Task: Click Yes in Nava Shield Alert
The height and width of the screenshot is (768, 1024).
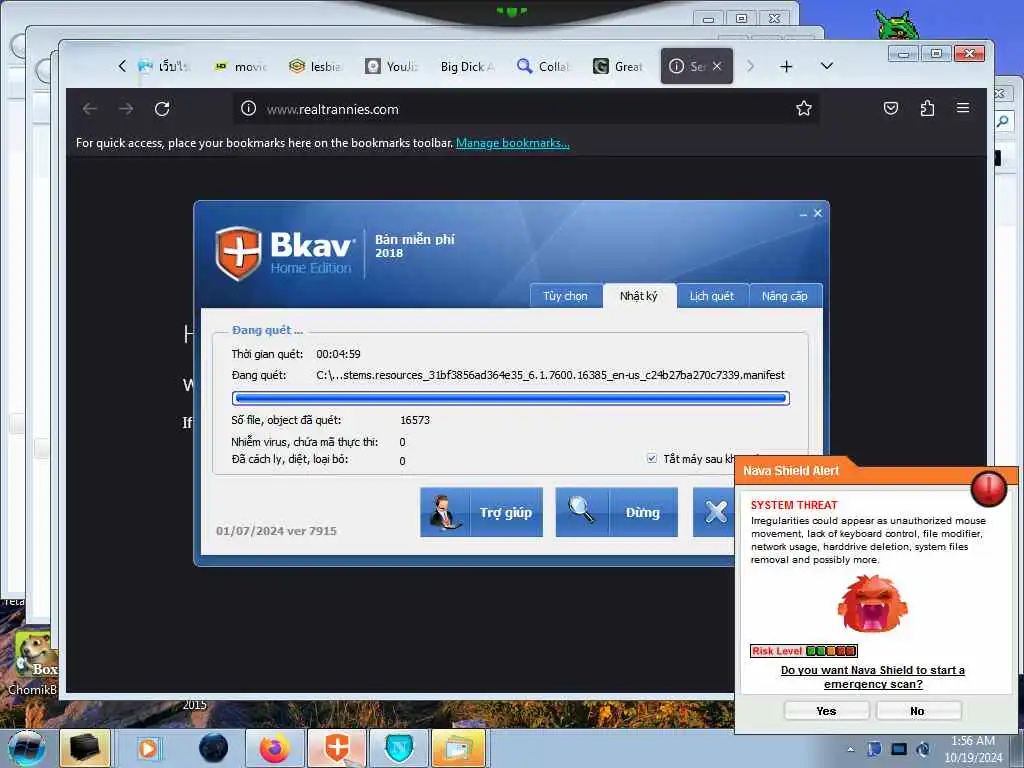Action: pos(827,711)
